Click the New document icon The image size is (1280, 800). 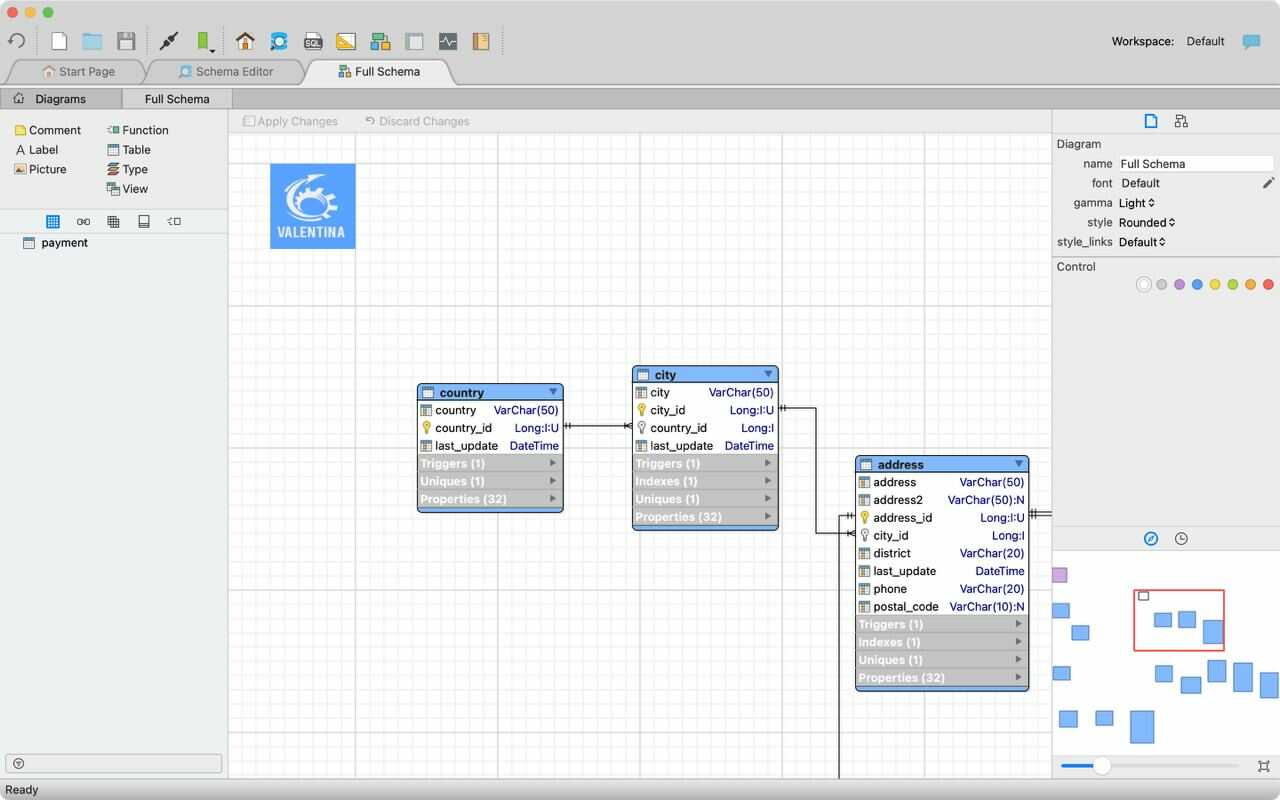point(59,42)
